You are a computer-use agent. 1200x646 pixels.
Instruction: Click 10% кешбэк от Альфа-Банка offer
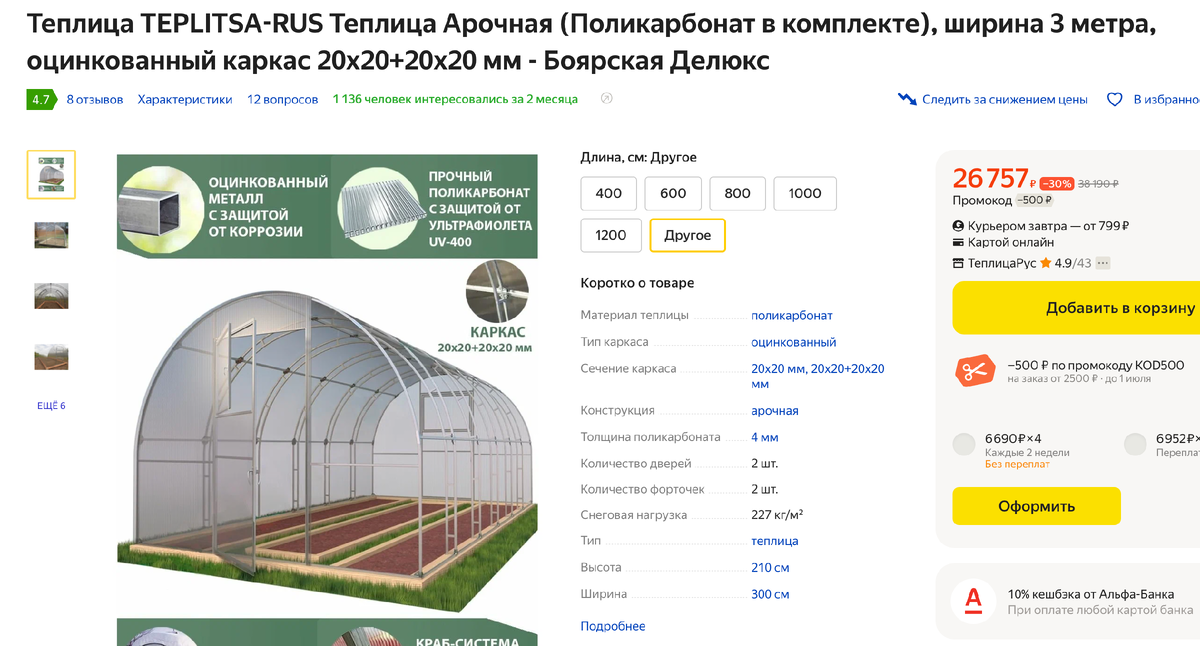tap(1091, 594)
